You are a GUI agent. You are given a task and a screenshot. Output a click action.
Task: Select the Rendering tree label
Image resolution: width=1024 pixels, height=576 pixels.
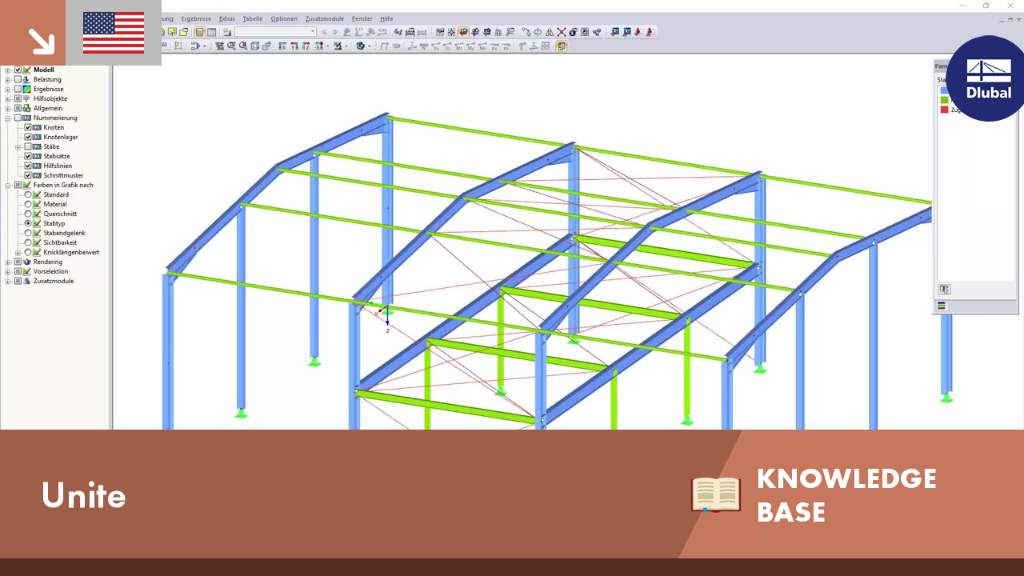[x=48, y=262]
